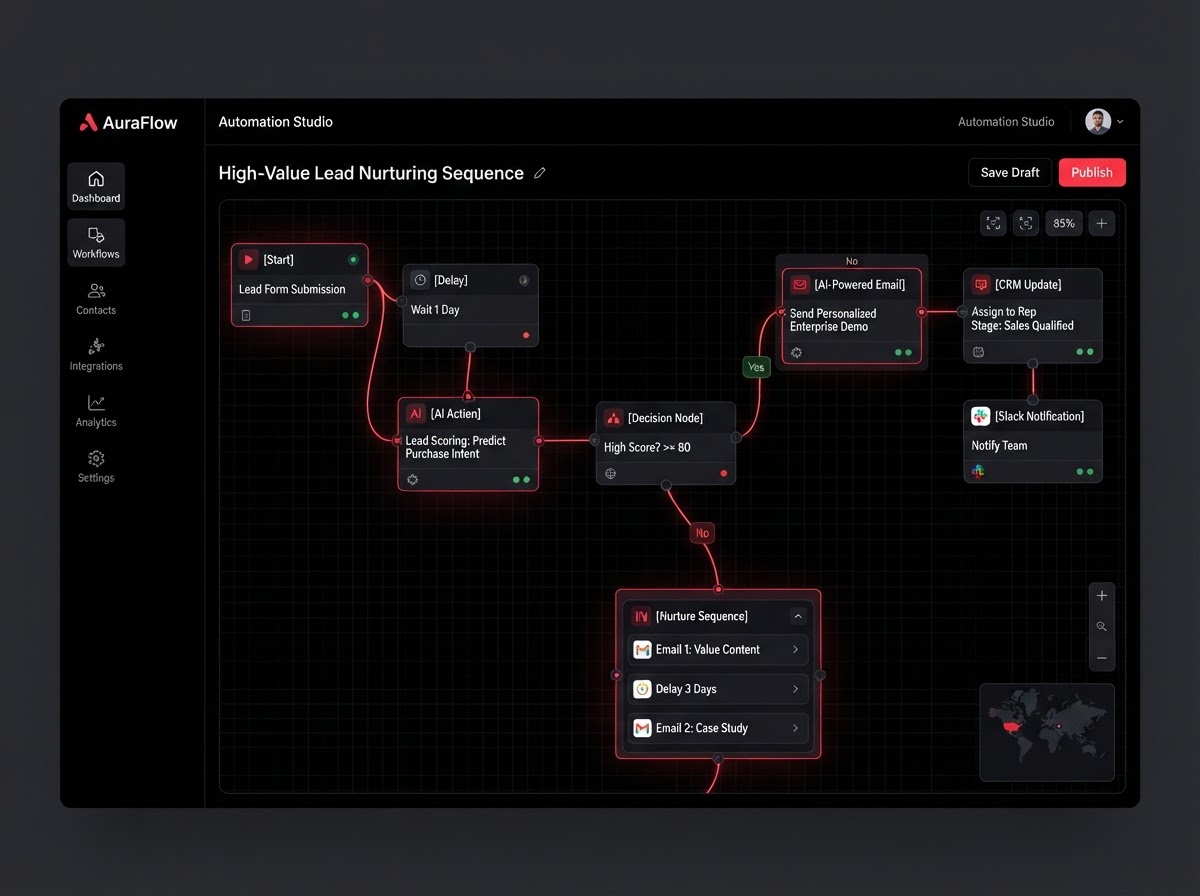Viewport: 1200px width, 896px height.
Task: Click Gmail icon on Email 2: Case Study
Action: pos(642,728)
